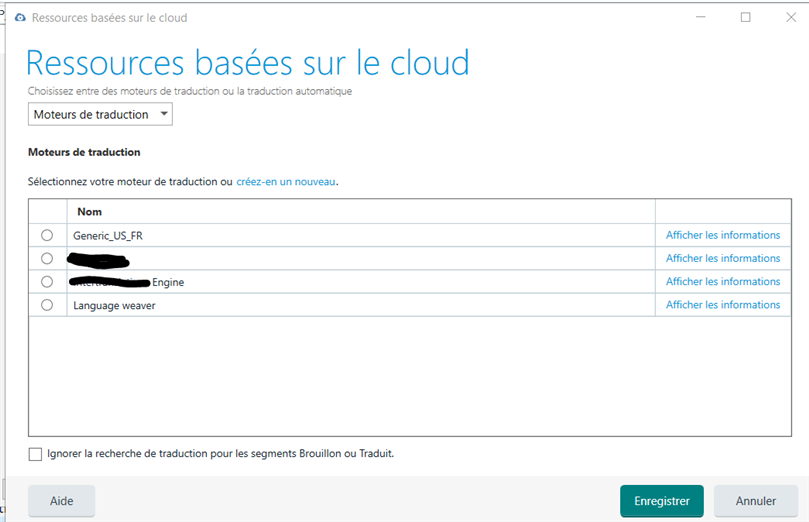
Task: Open the Moteurs de traduction dropdown
Action: click(100, 115)
